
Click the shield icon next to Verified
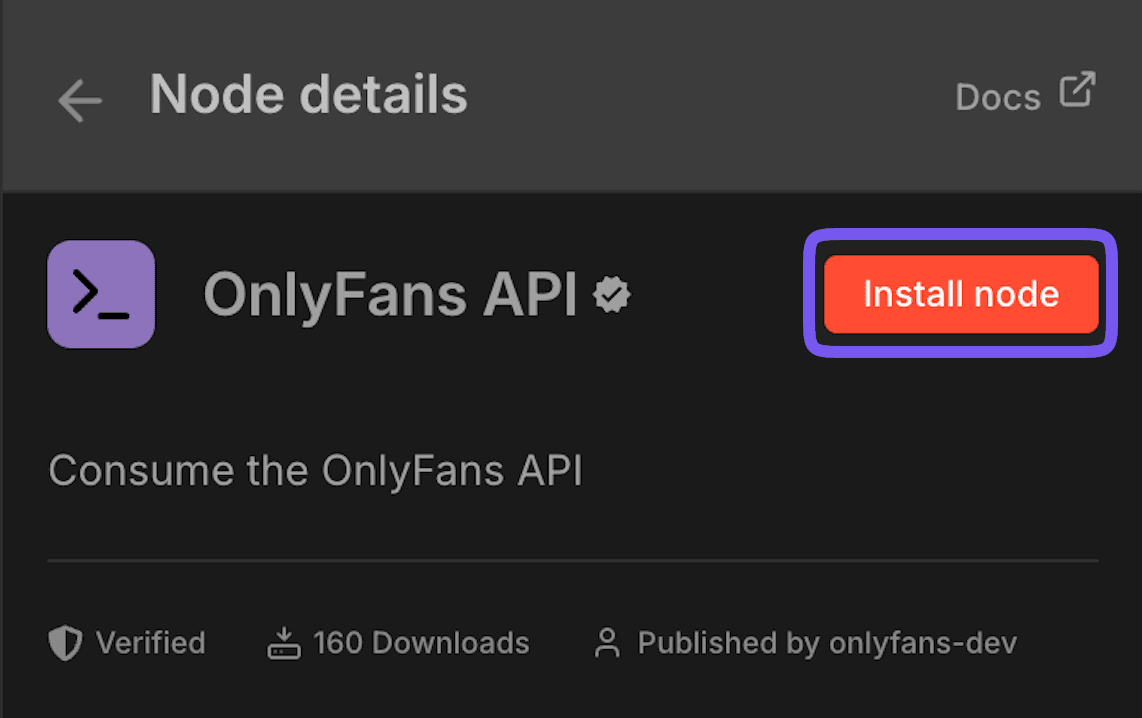pyautogui.click(x=63, y=643)
